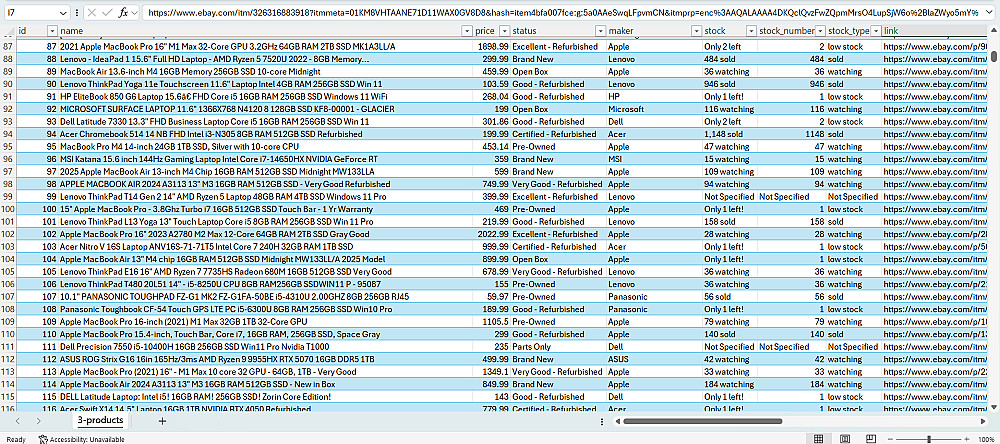Switch to Page Break Preview icon
Viewport: 1000px width, 444px height.
point(871,439)
